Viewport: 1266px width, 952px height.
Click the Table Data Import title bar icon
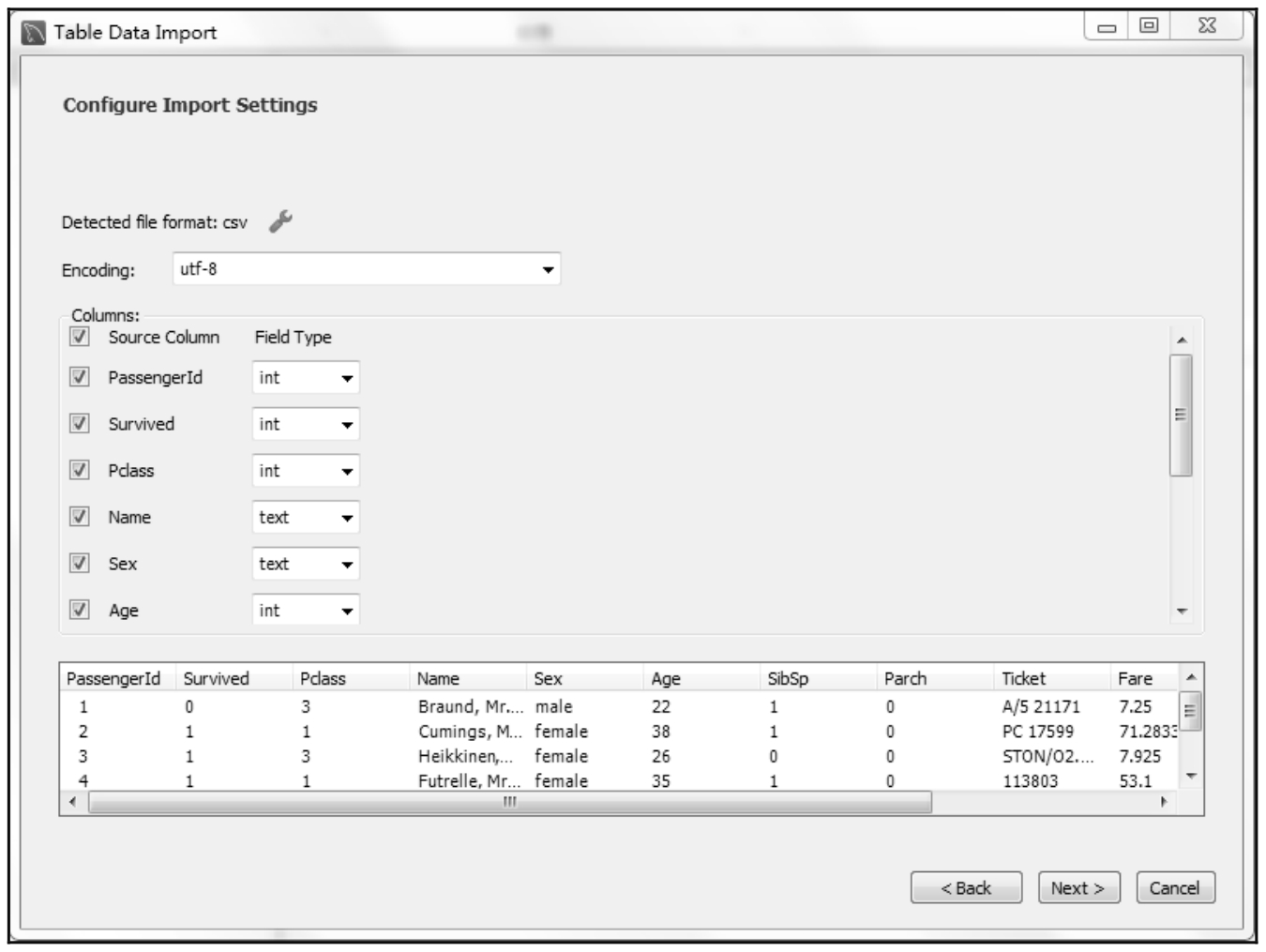pos(34,33)
